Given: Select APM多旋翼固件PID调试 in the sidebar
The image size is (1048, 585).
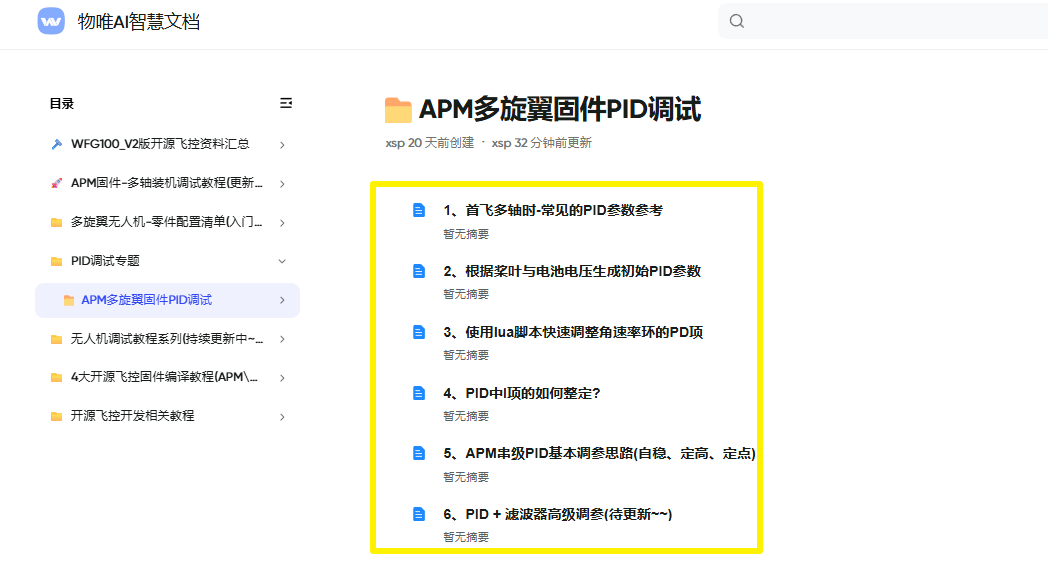Looking at the screenshot, I should [146, 300].
